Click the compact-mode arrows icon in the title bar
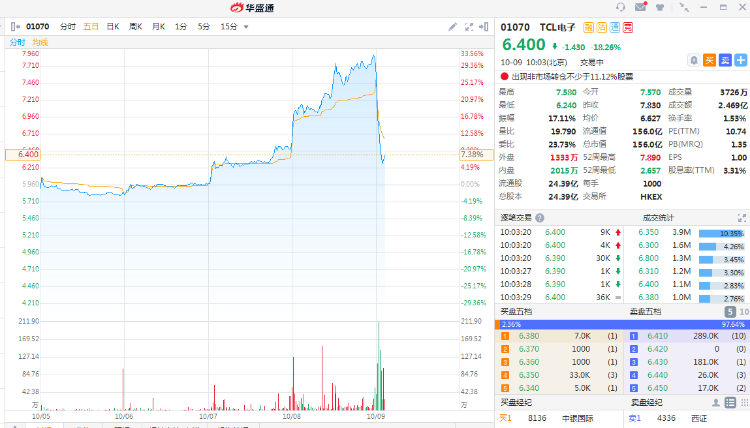Image resolution: width=750 pixels, height=428 pixels. click(x=684, y=7)
